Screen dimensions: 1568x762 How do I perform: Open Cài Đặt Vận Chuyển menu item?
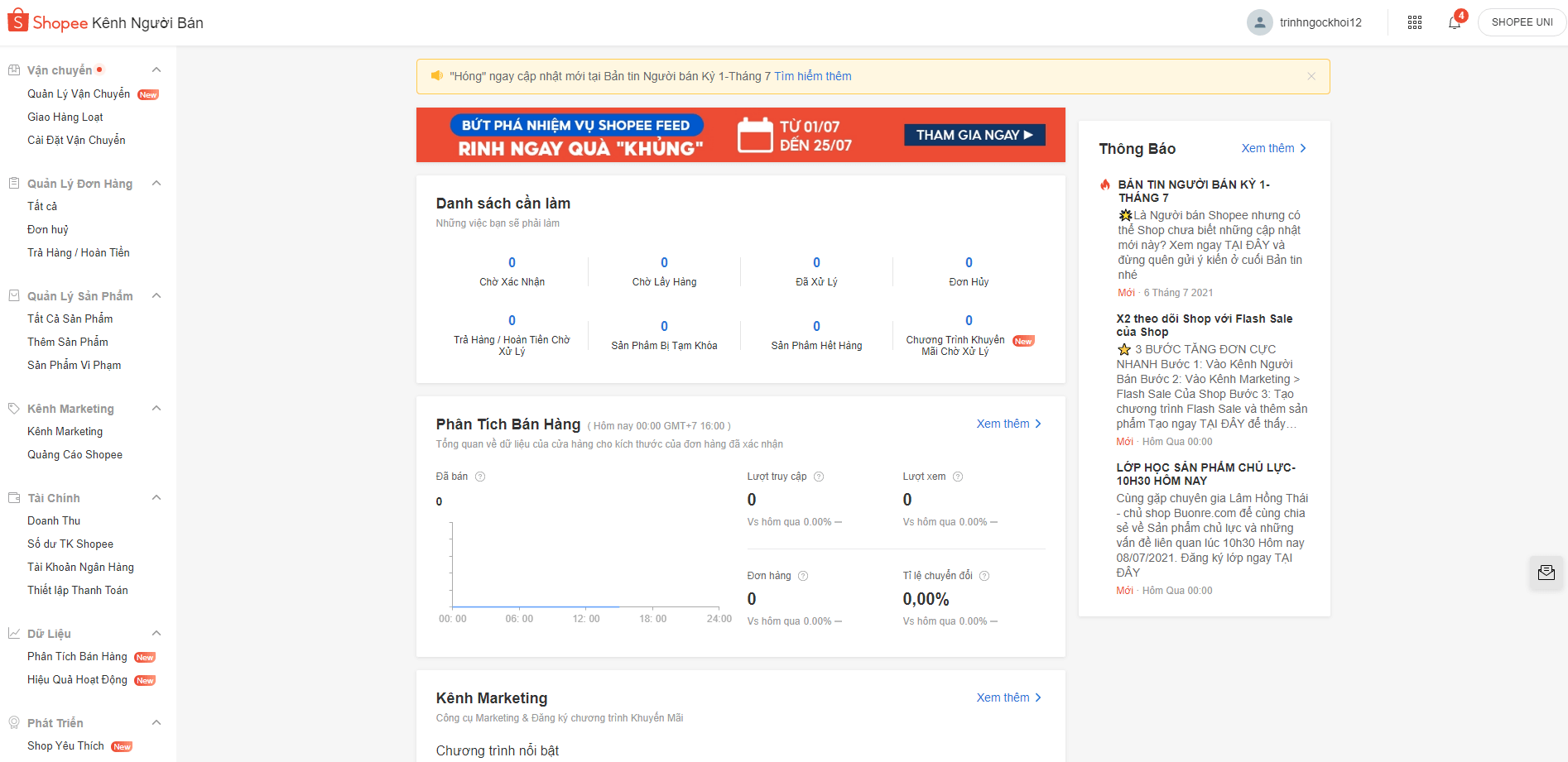tap(76, 140)
